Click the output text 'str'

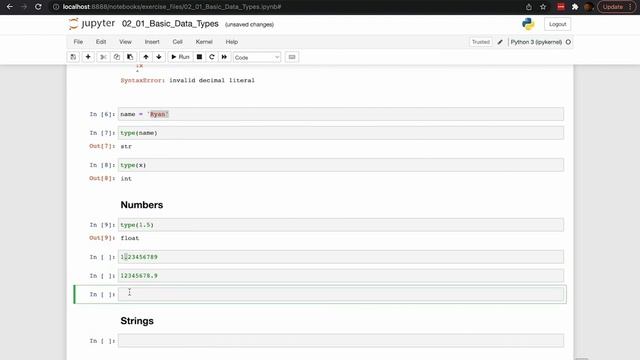tap(126, 146)
